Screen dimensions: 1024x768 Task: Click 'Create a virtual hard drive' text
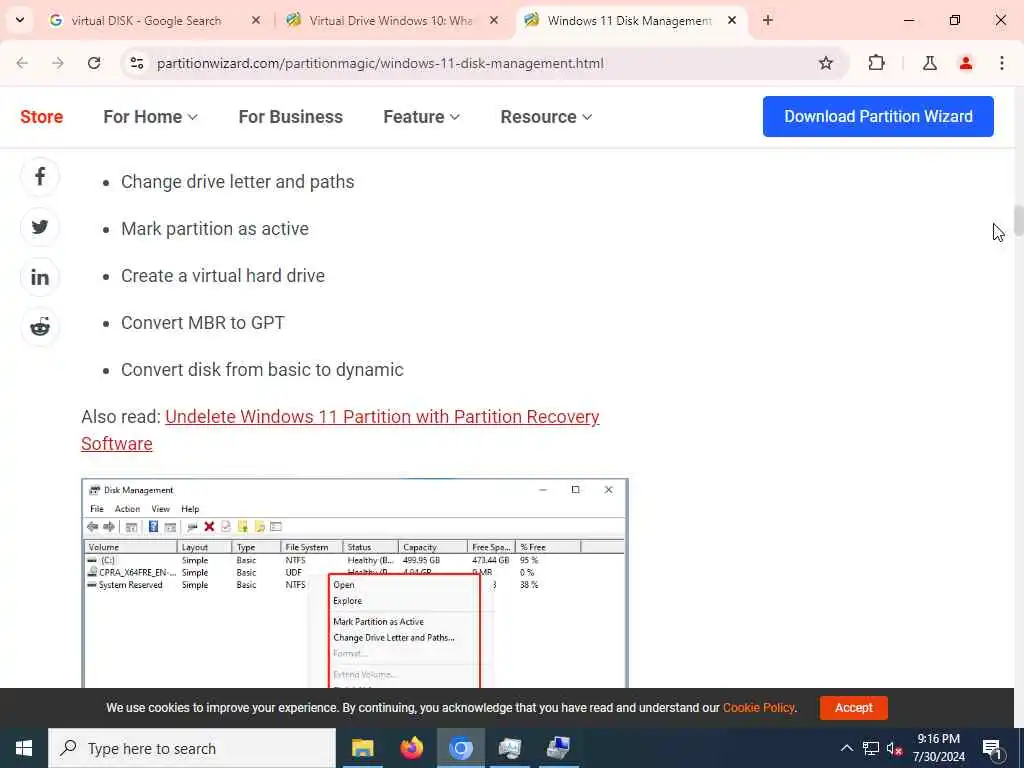(223, 276)
